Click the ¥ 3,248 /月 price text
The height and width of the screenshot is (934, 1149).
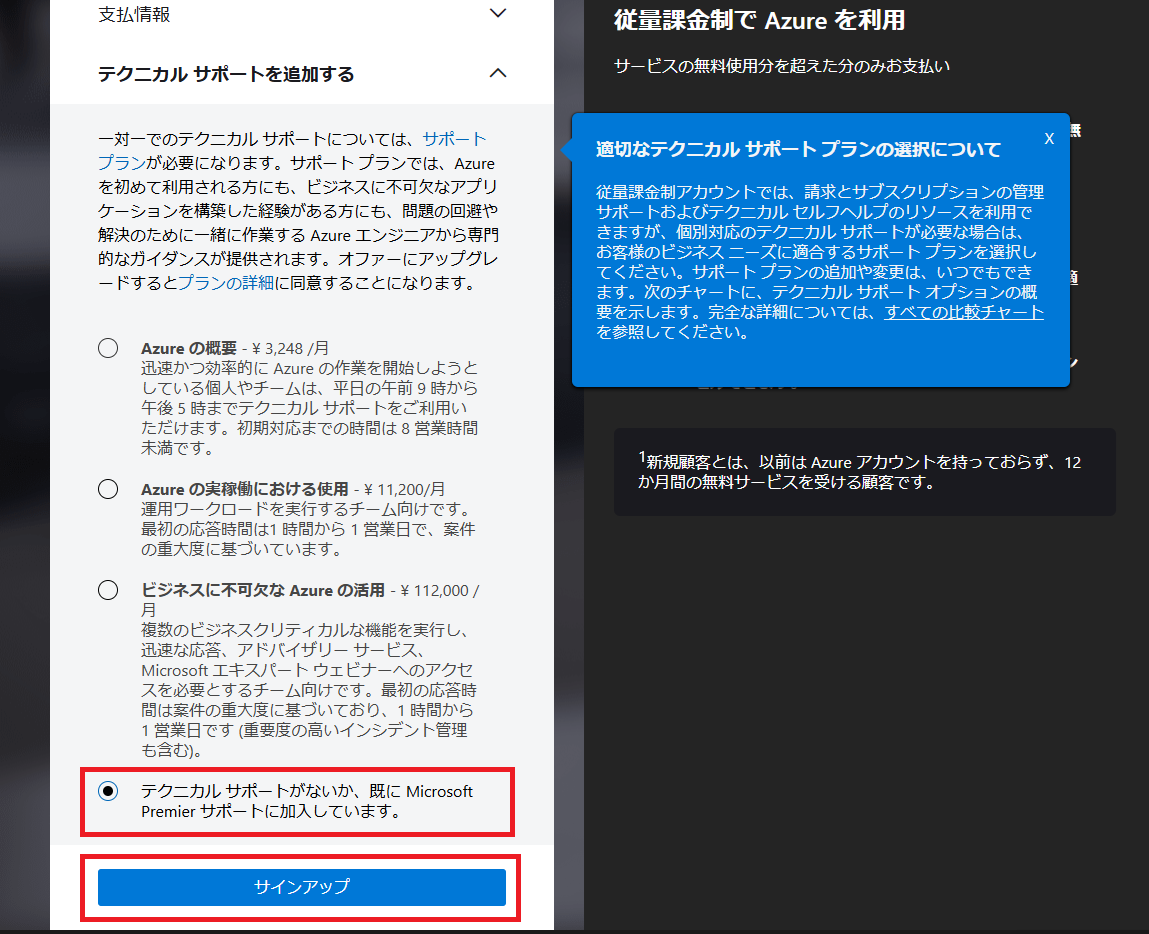[290, 348]
